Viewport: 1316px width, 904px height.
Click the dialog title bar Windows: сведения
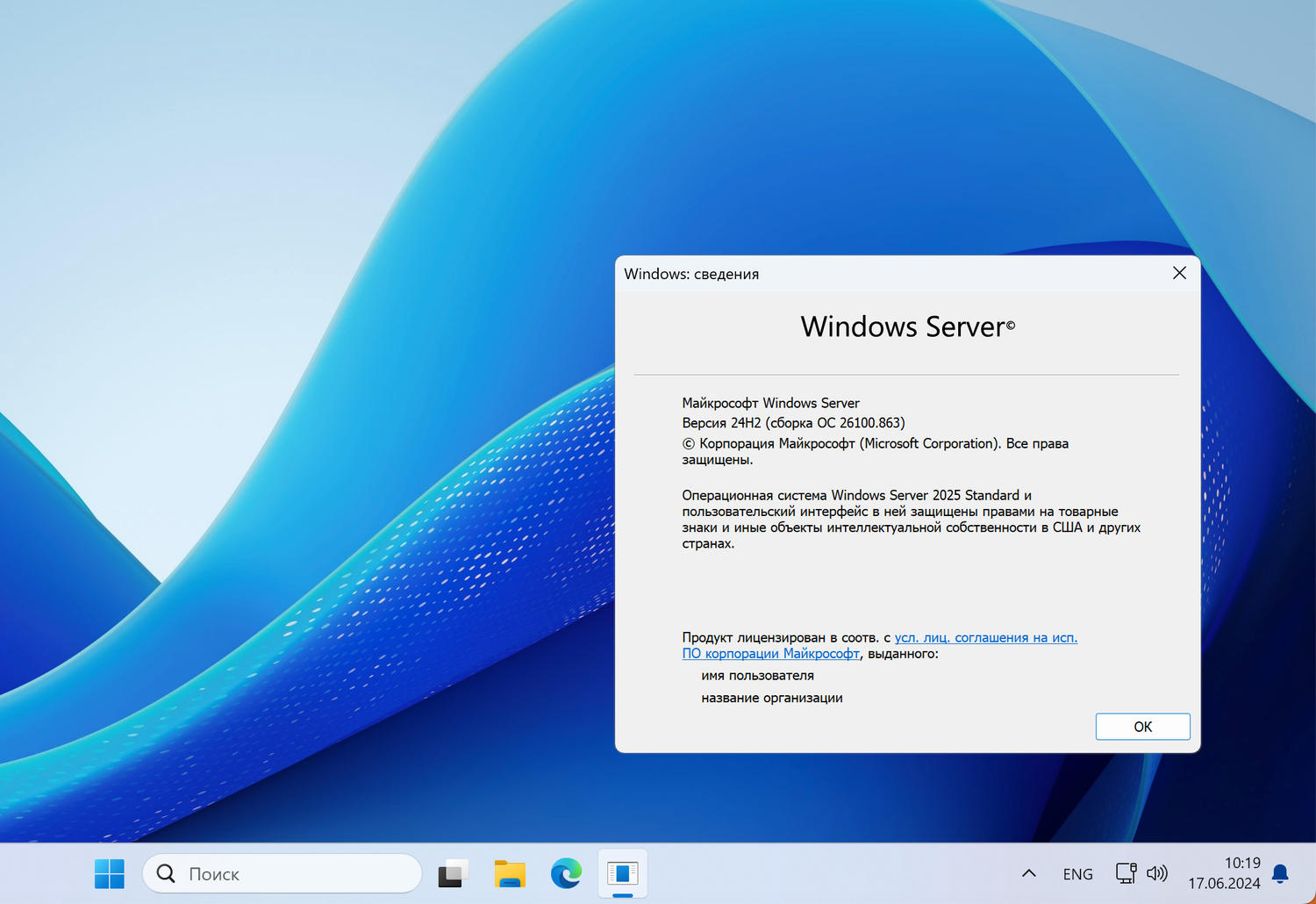(691, 274)
